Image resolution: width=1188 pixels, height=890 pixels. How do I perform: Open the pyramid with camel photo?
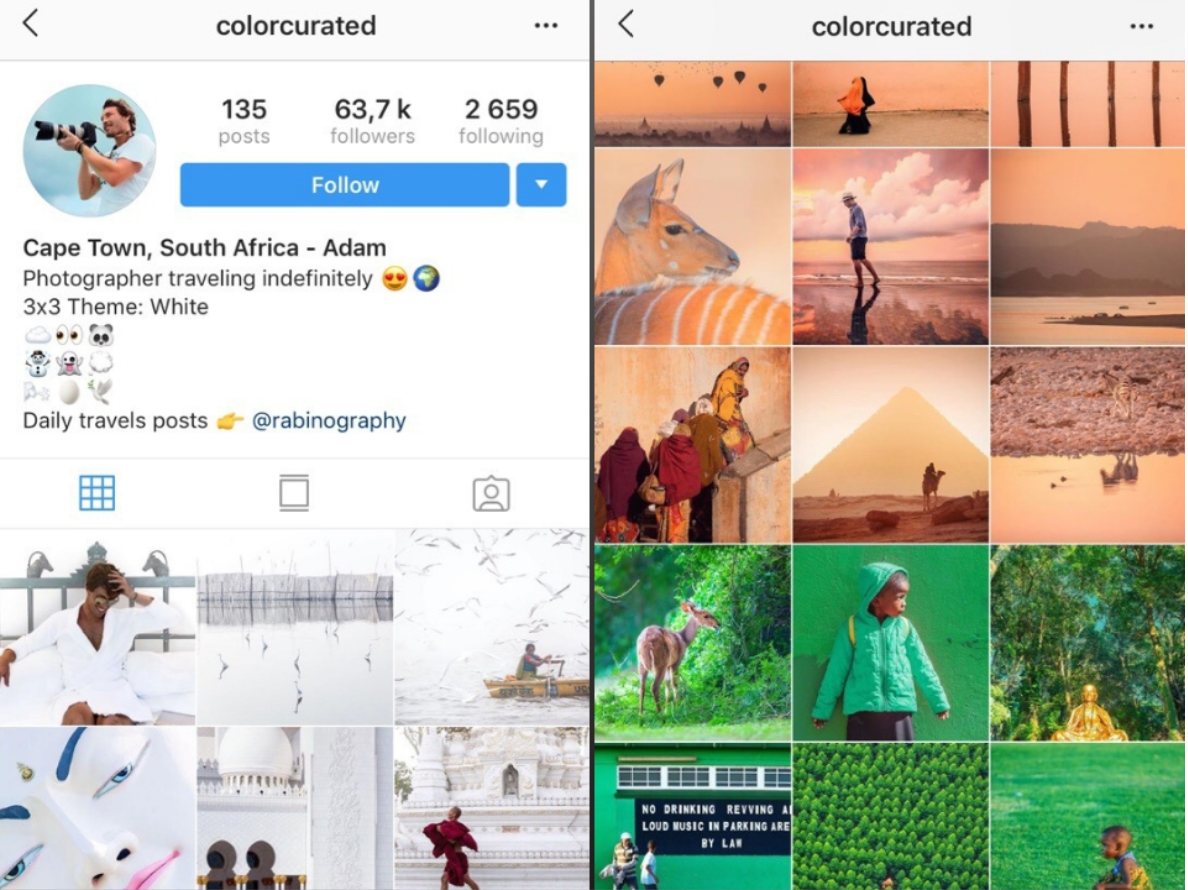tap(890, 445)
